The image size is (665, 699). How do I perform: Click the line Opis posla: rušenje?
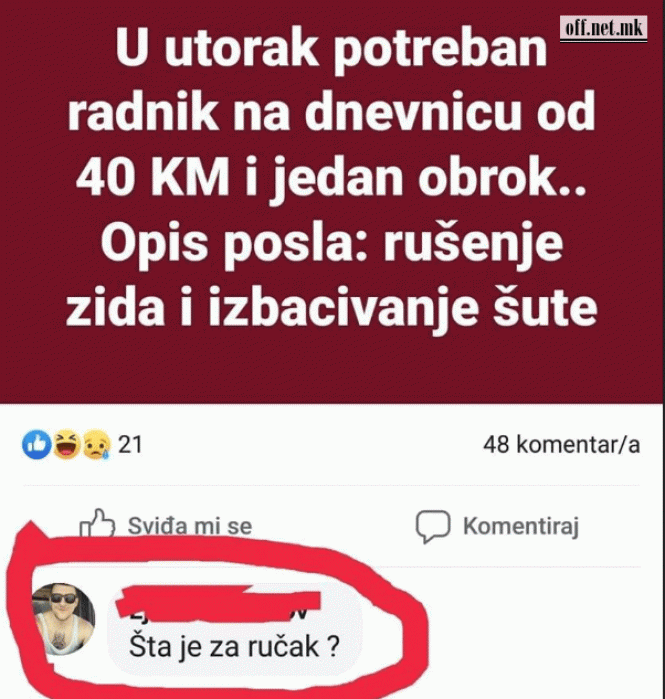[331, 244]
